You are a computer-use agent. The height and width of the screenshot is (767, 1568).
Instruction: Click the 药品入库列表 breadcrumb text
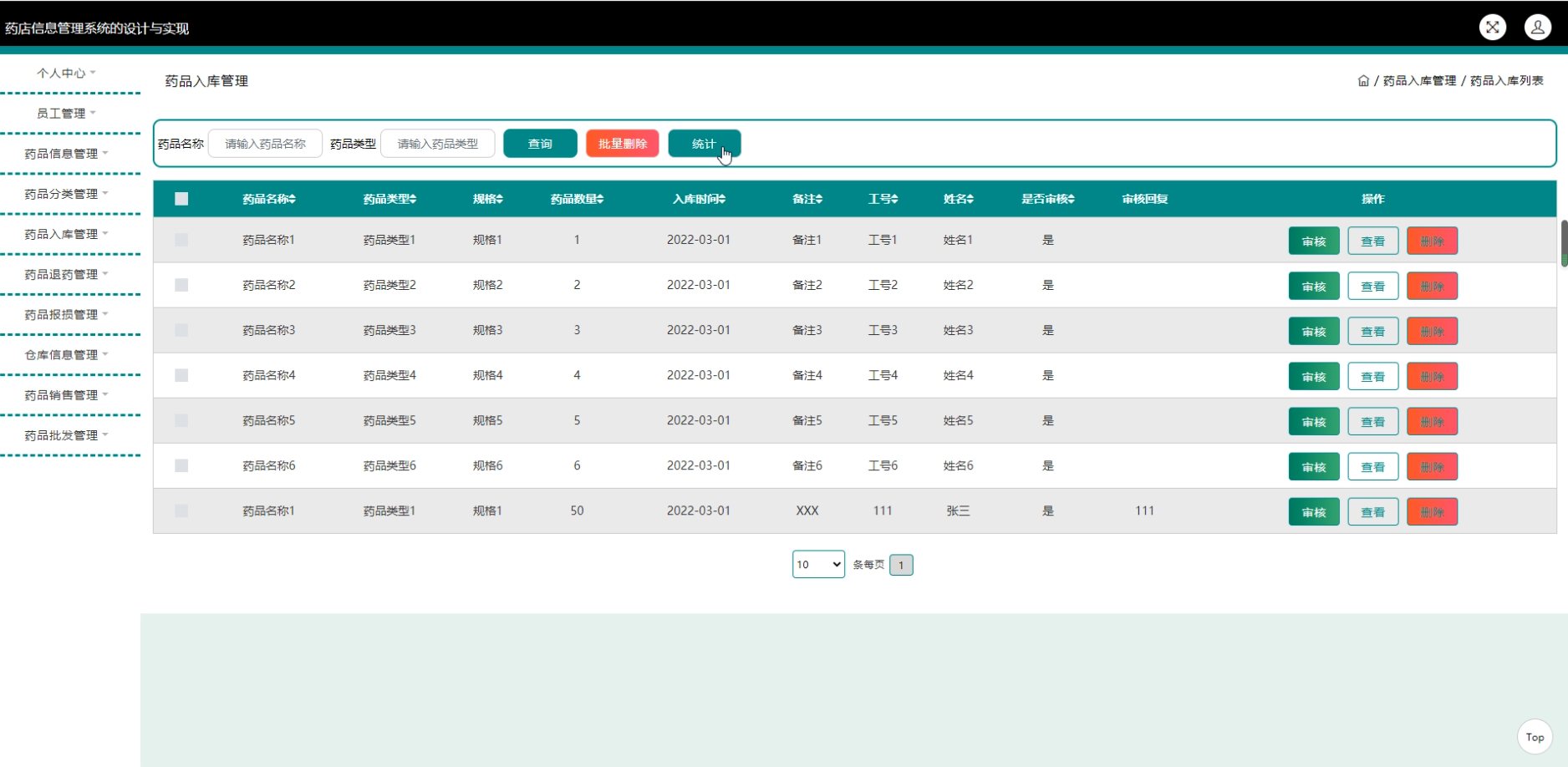pyautogui.click(x=1507, y=81)
